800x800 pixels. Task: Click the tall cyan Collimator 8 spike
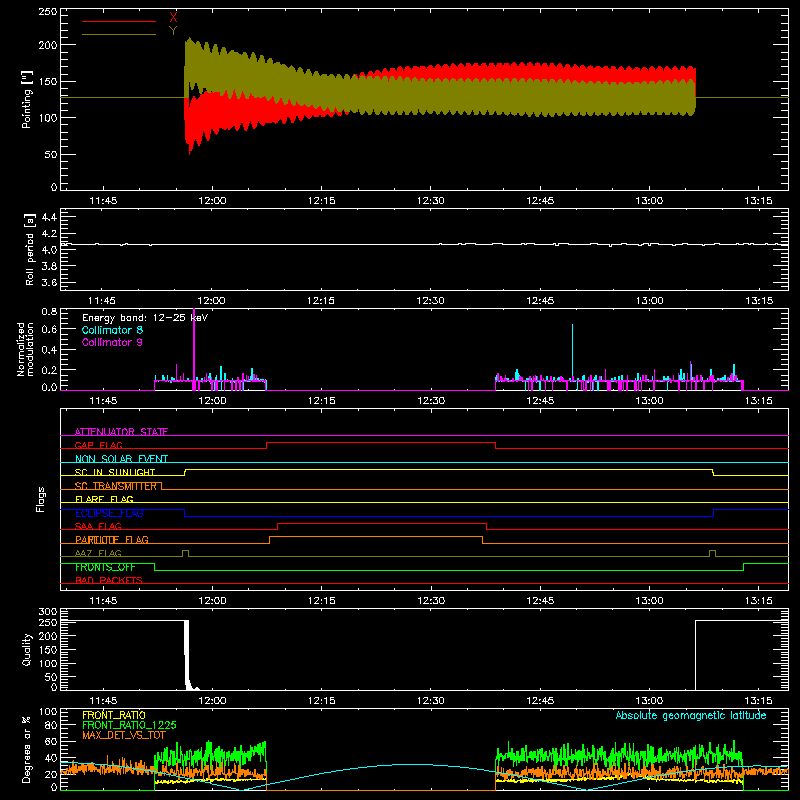pos(572,352)
